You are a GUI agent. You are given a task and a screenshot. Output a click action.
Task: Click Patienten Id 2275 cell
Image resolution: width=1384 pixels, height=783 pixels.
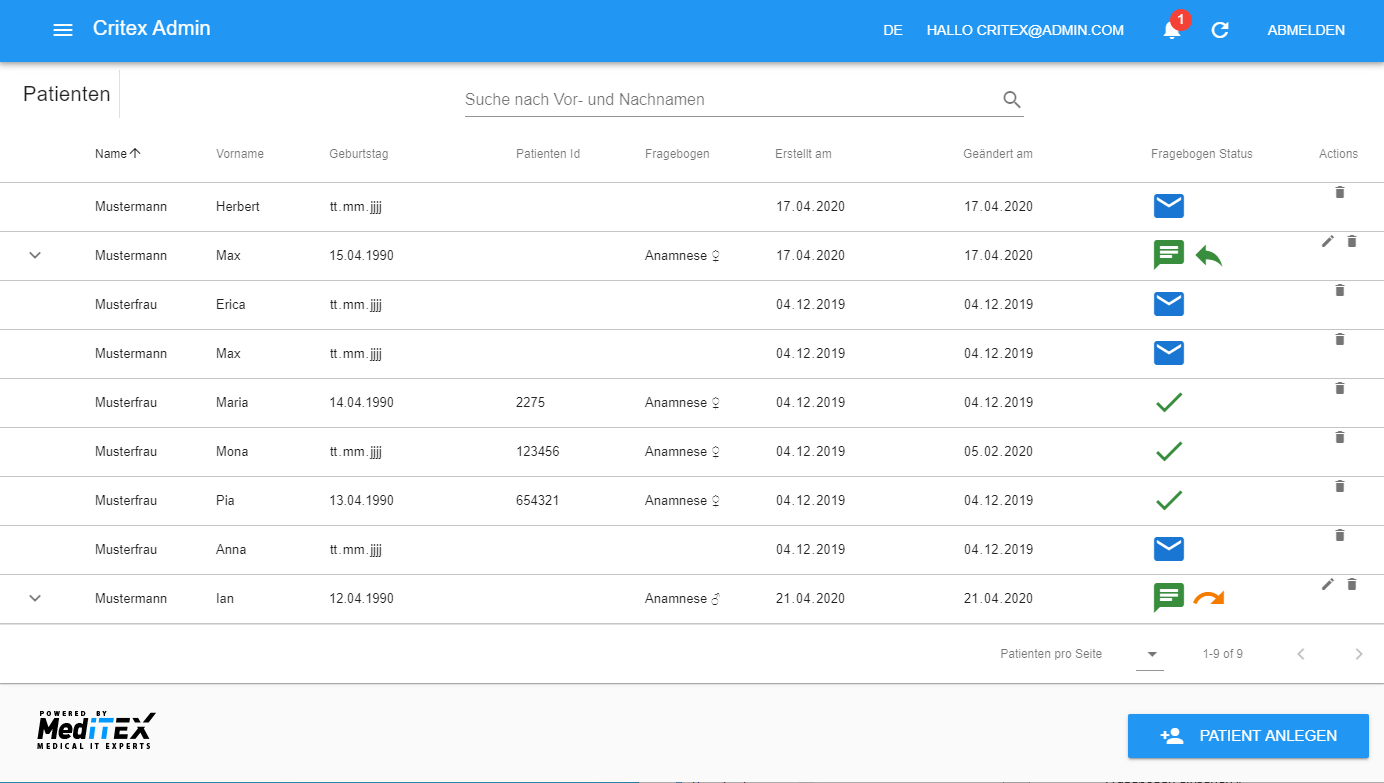[x=530, y=402]
